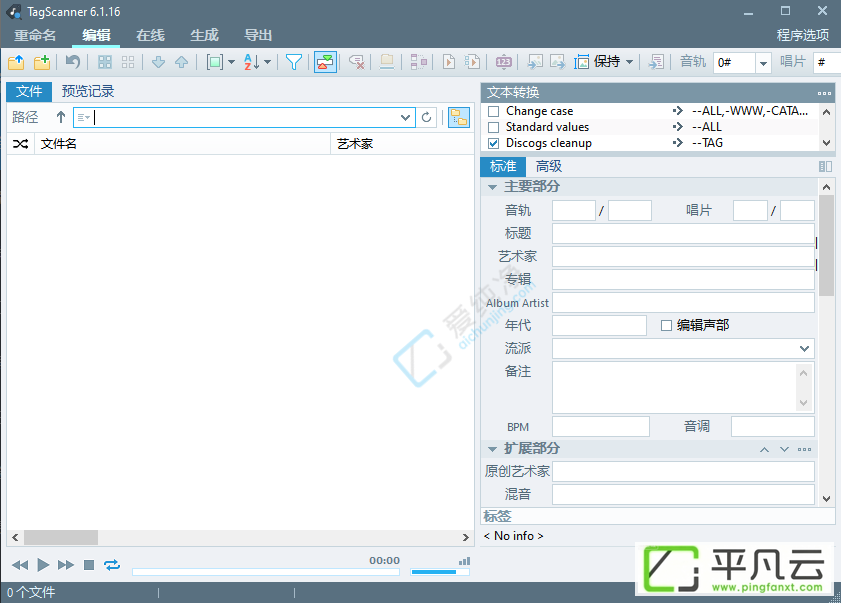The height and width of the screenshot is (603, 841).
Task: Click the BPM input field
Action: coord(601,427)
